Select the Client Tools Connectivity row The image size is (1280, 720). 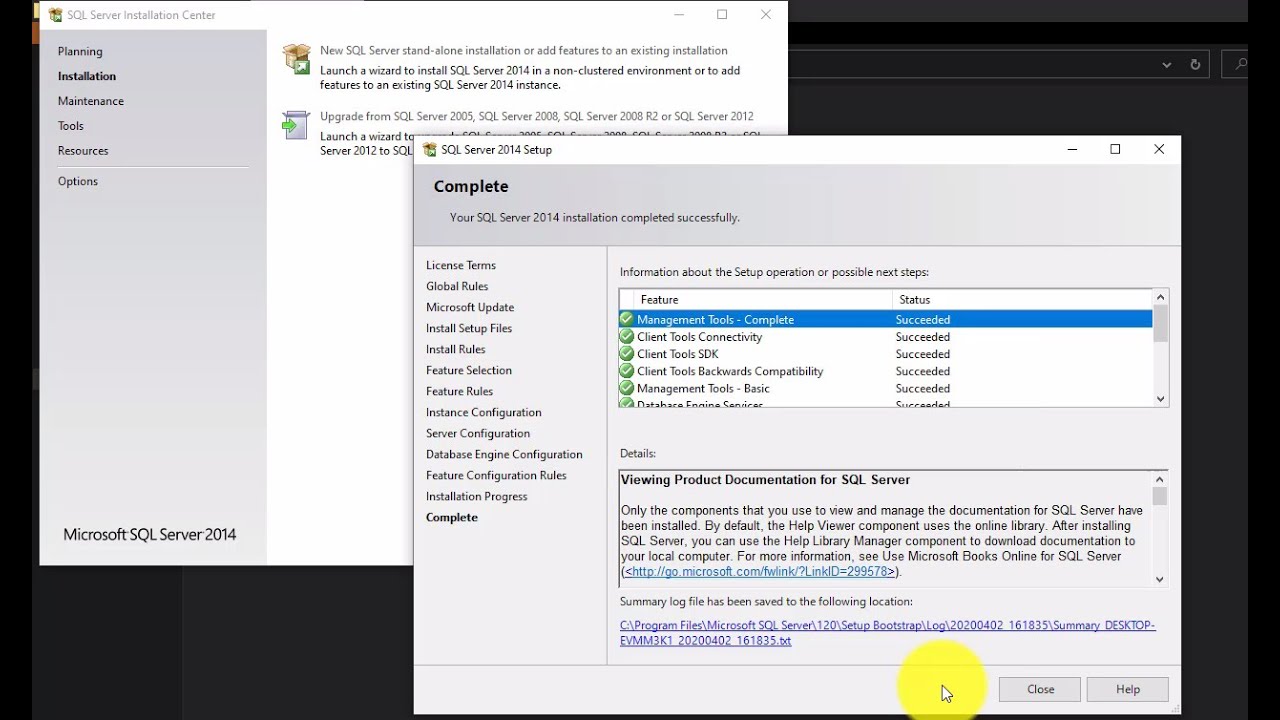point(886,337)
